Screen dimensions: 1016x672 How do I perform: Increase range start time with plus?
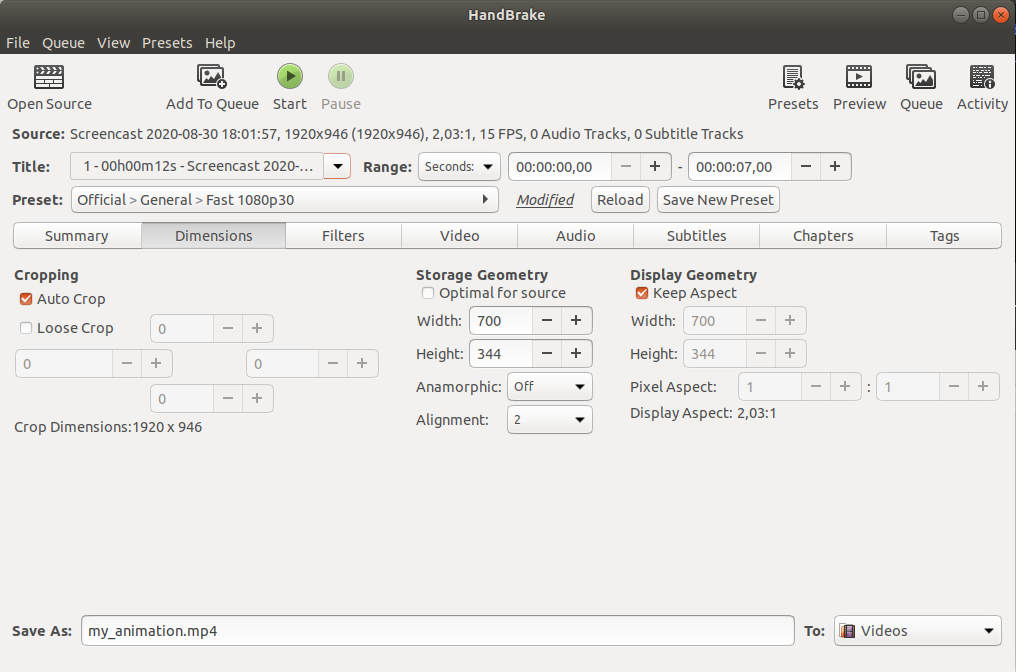point(655,167)
